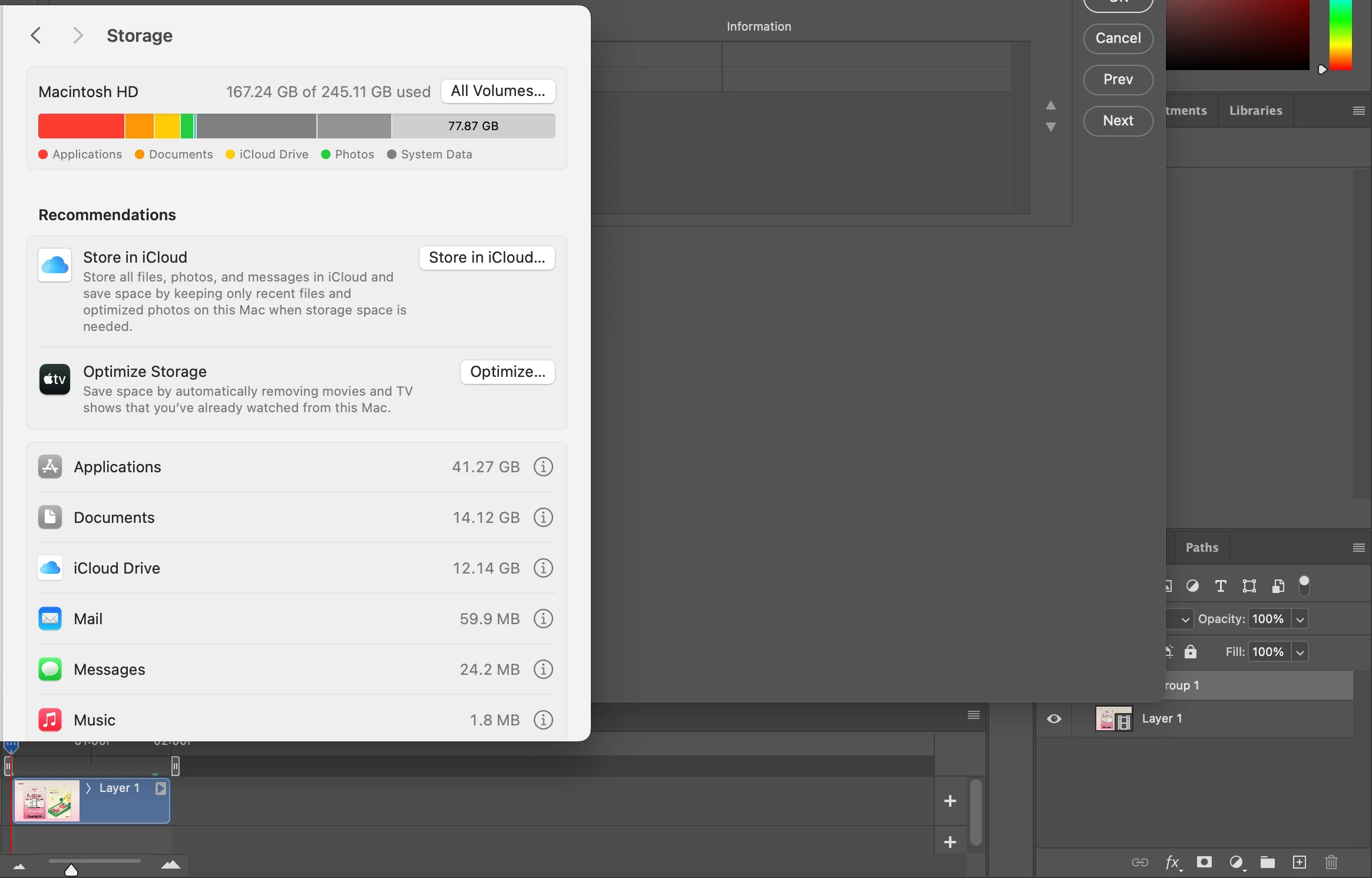Screen dimensions: 1372x878
Task: Open the Opacity dropdown arrow
Action: point(1300,619)
